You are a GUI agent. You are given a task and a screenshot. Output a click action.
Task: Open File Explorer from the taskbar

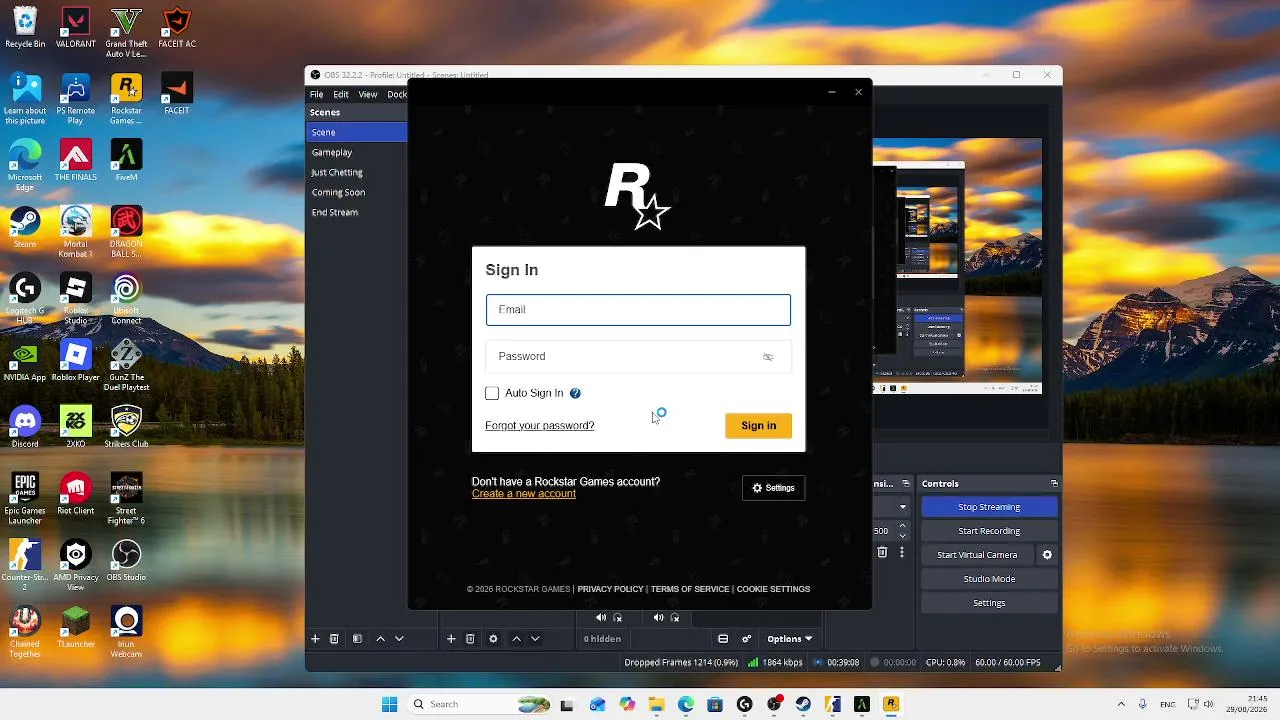(x=656, y=705)
